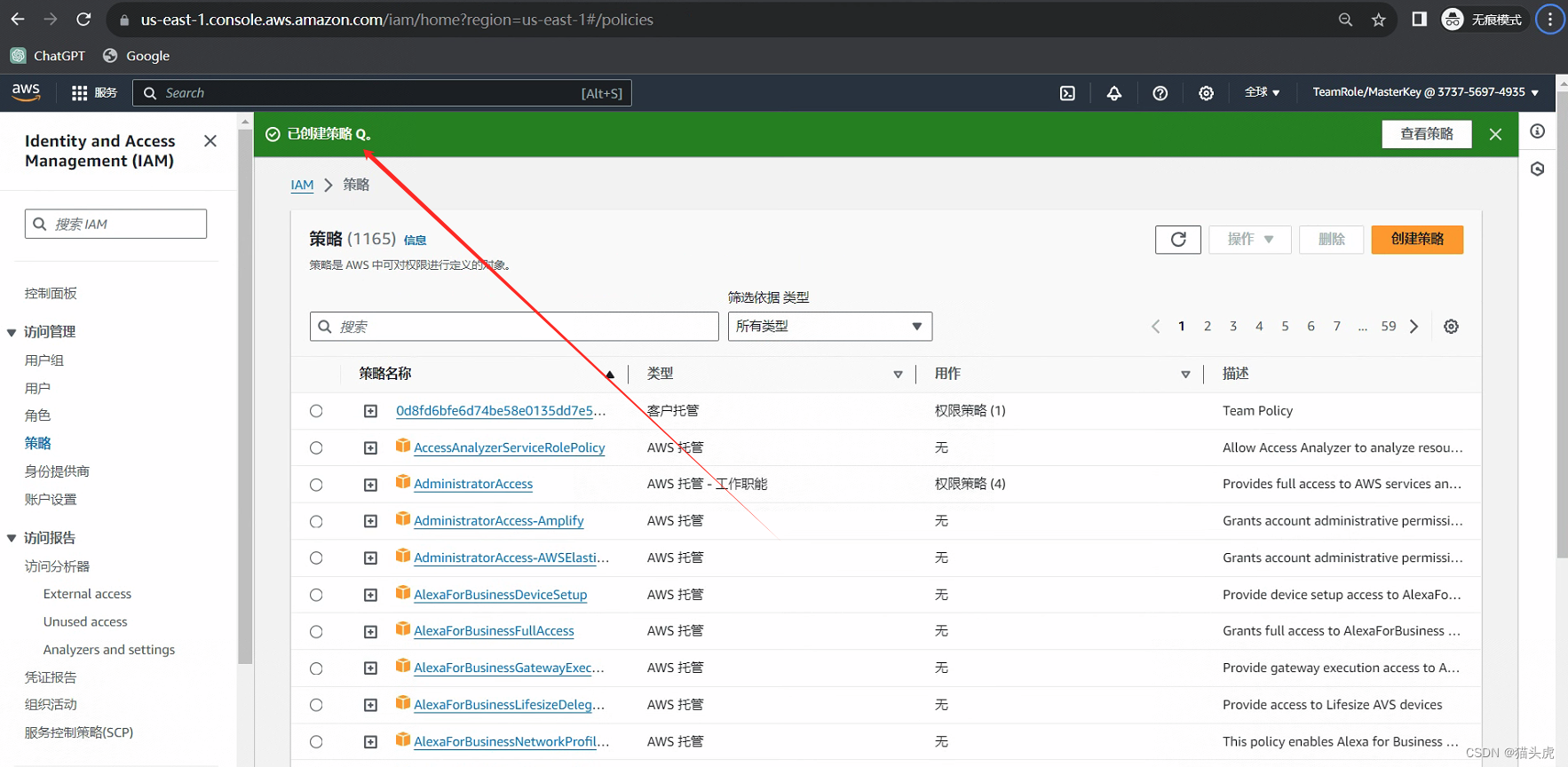
Task: Collapse the 访问报告 navigation section
Action: point(12,538)
